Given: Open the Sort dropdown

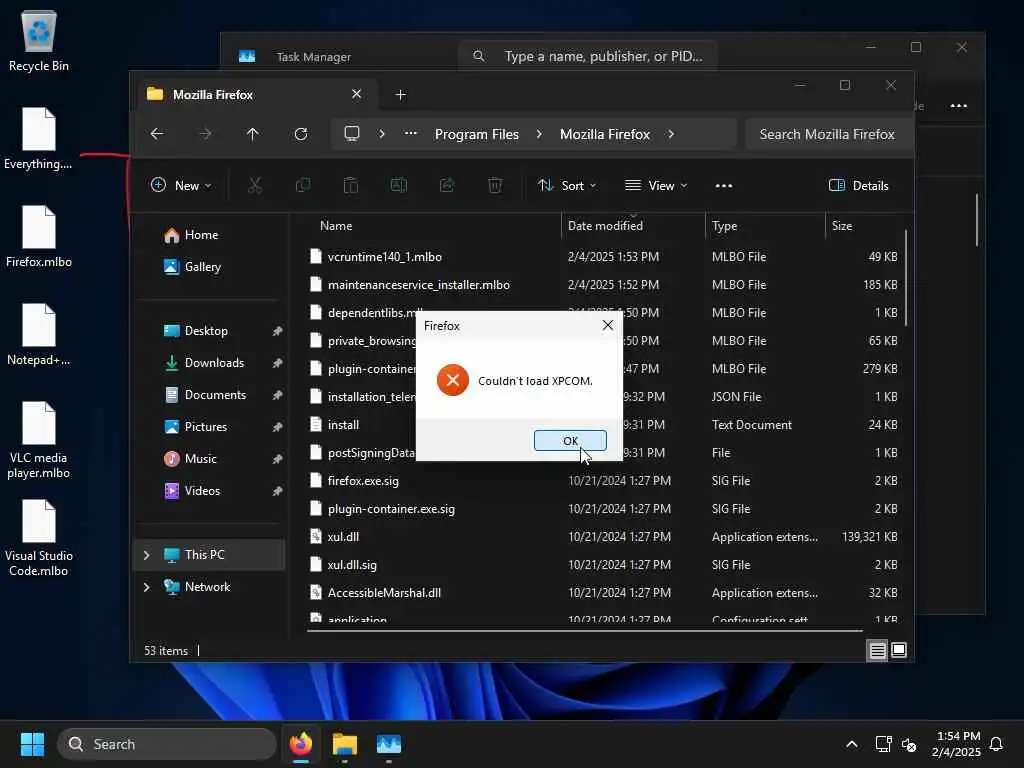Looking at the screenshot, I should 567,185.
